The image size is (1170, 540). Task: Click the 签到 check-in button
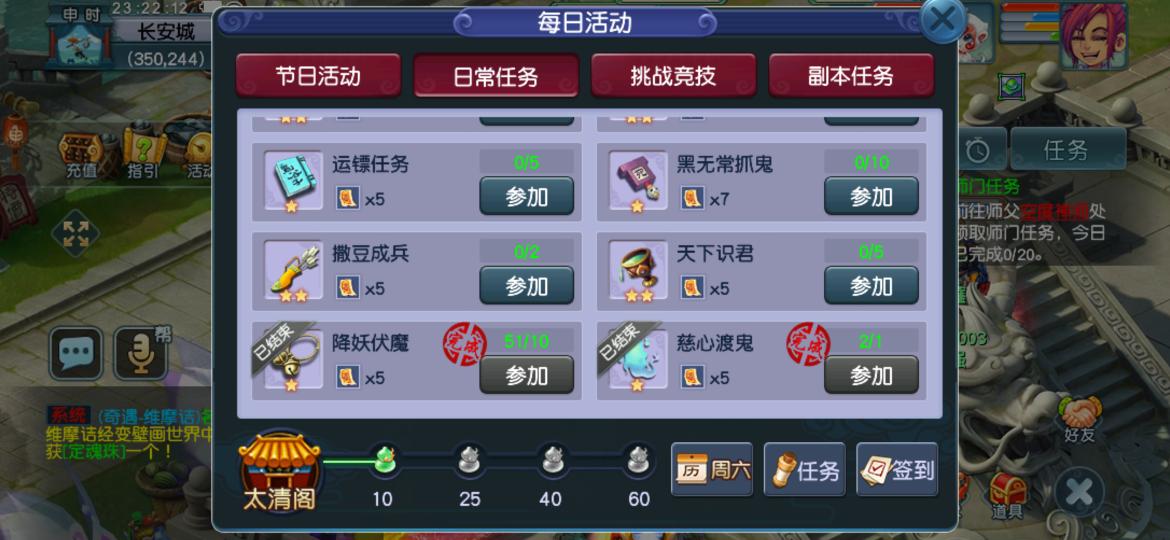coord(897,470)
